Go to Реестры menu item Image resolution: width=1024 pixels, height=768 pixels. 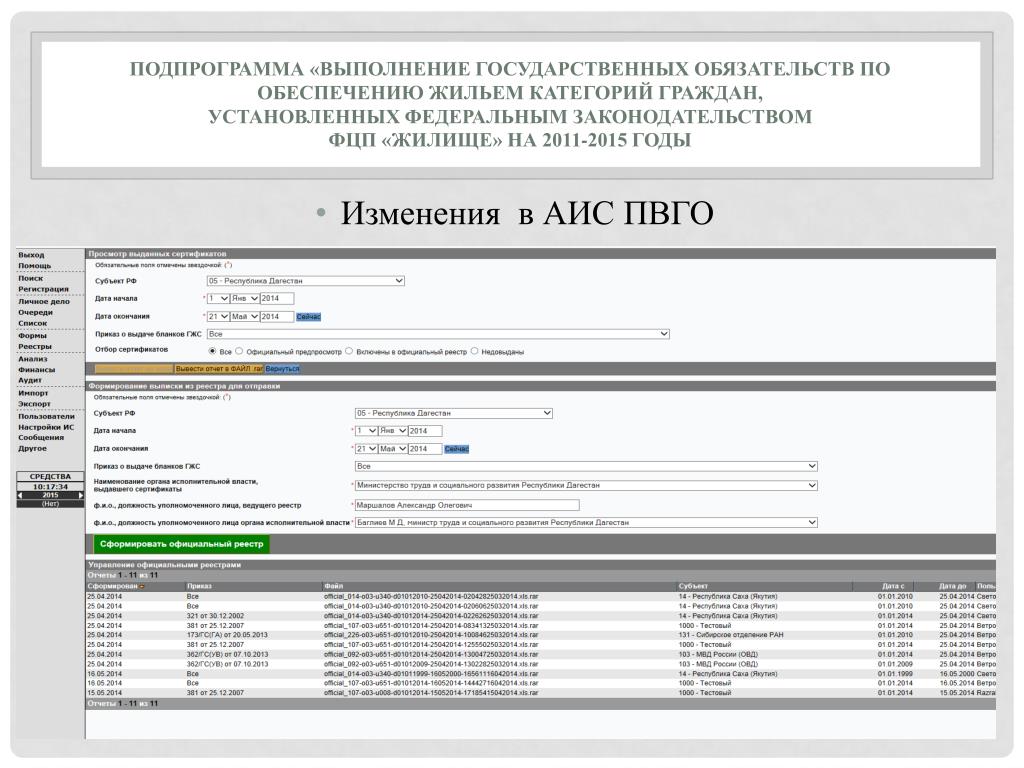tap(35, 347)
